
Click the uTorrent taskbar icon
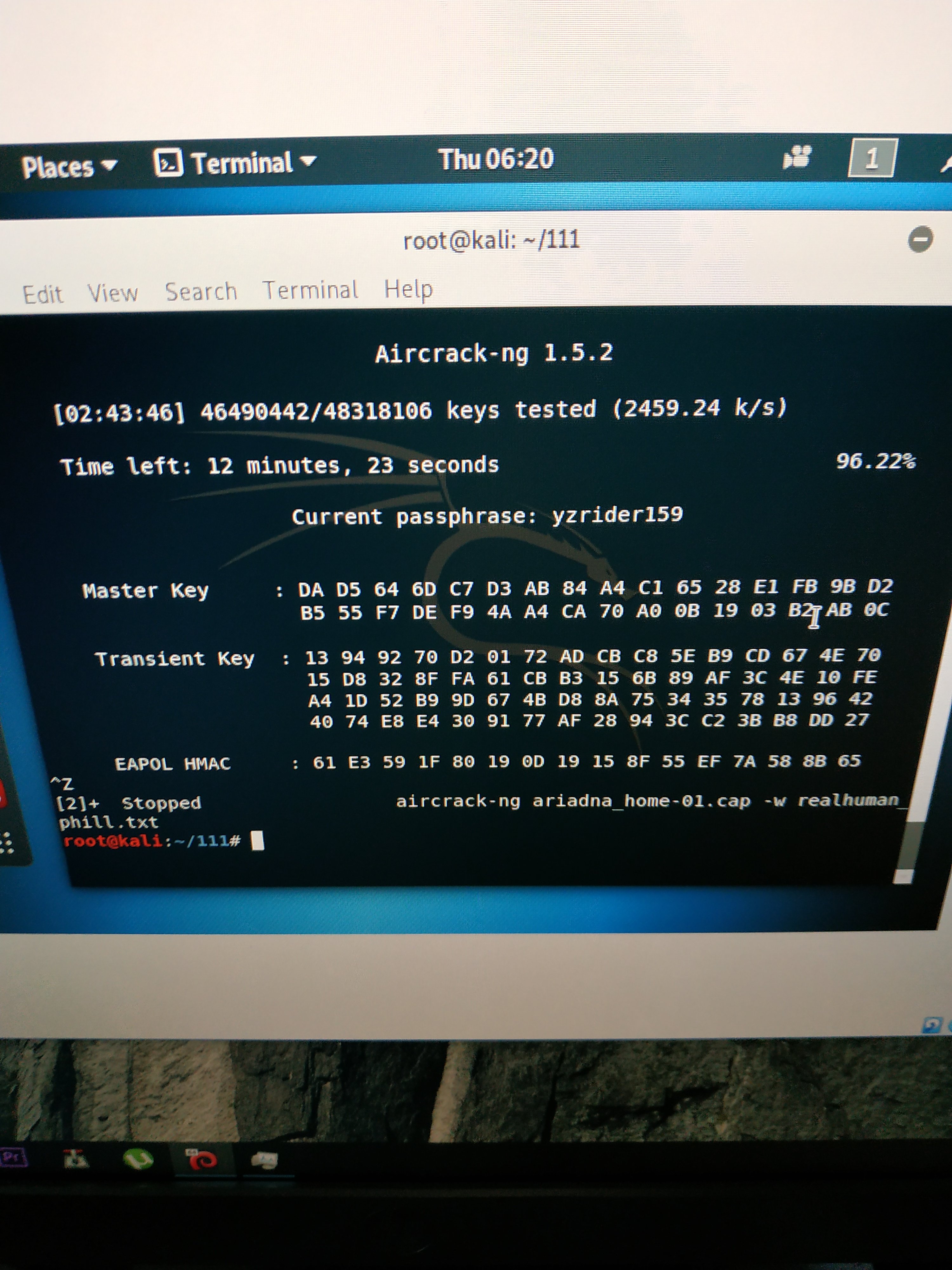(138, 1159)
